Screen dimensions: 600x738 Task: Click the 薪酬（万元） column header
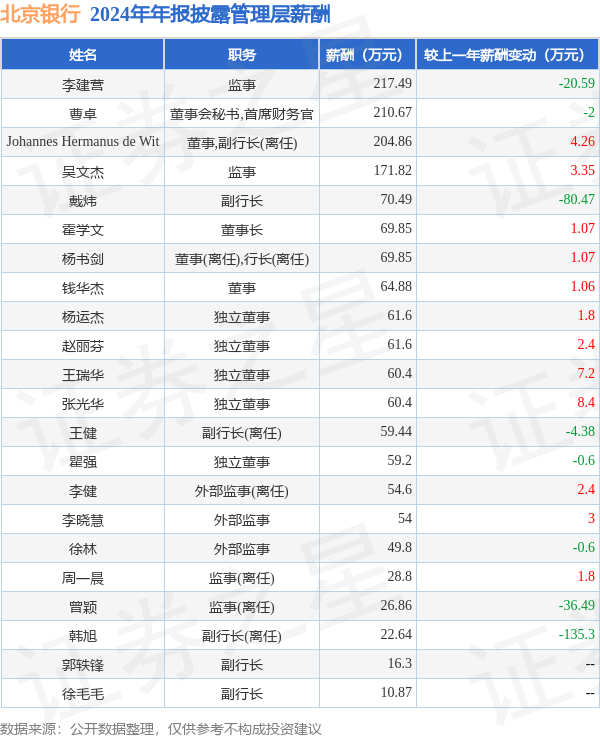pyautogui.click(x=368, y=55)
